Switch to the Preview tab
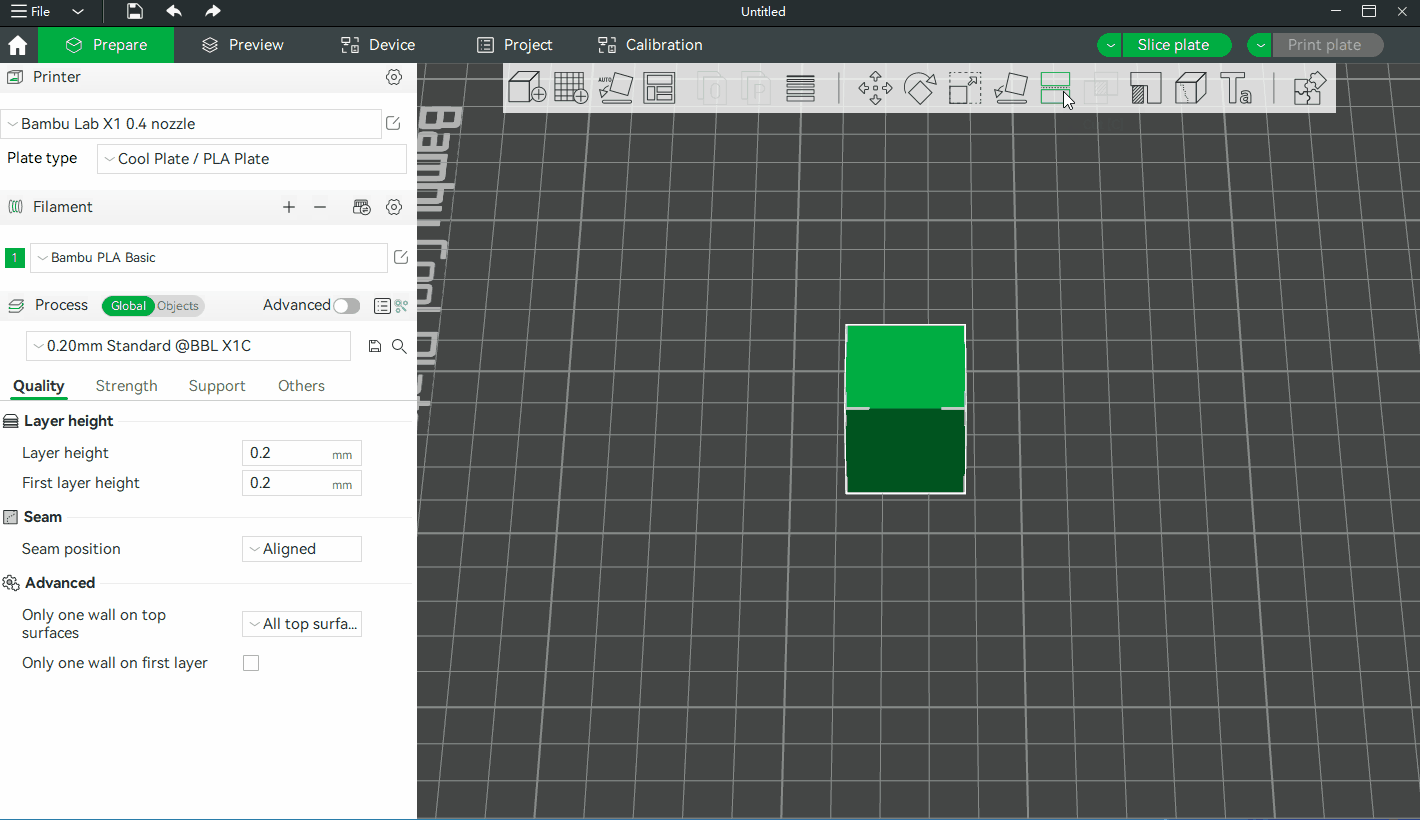The width and height of the screenshot is (1420, 820). pos(243,45)
